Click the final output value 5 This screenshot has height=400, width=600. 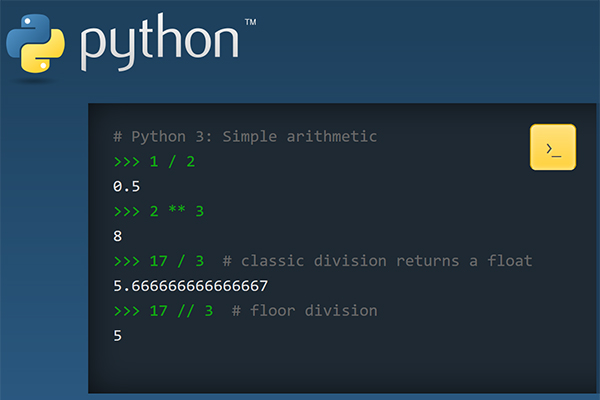[x=118, y=336]
